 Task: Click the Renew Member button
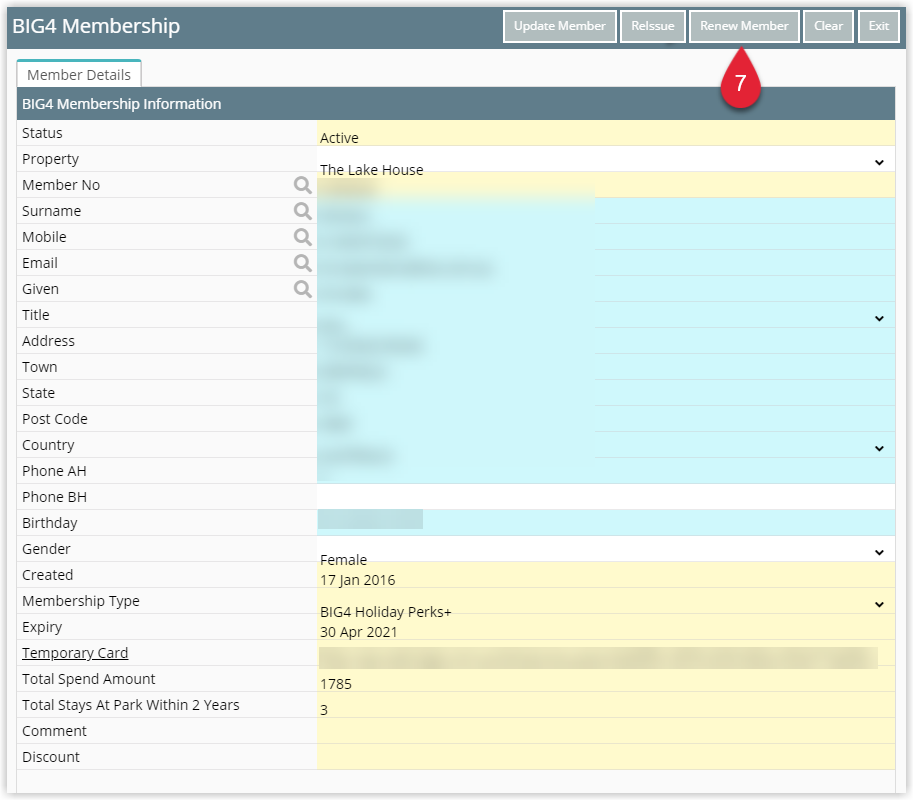click(744, 26)
